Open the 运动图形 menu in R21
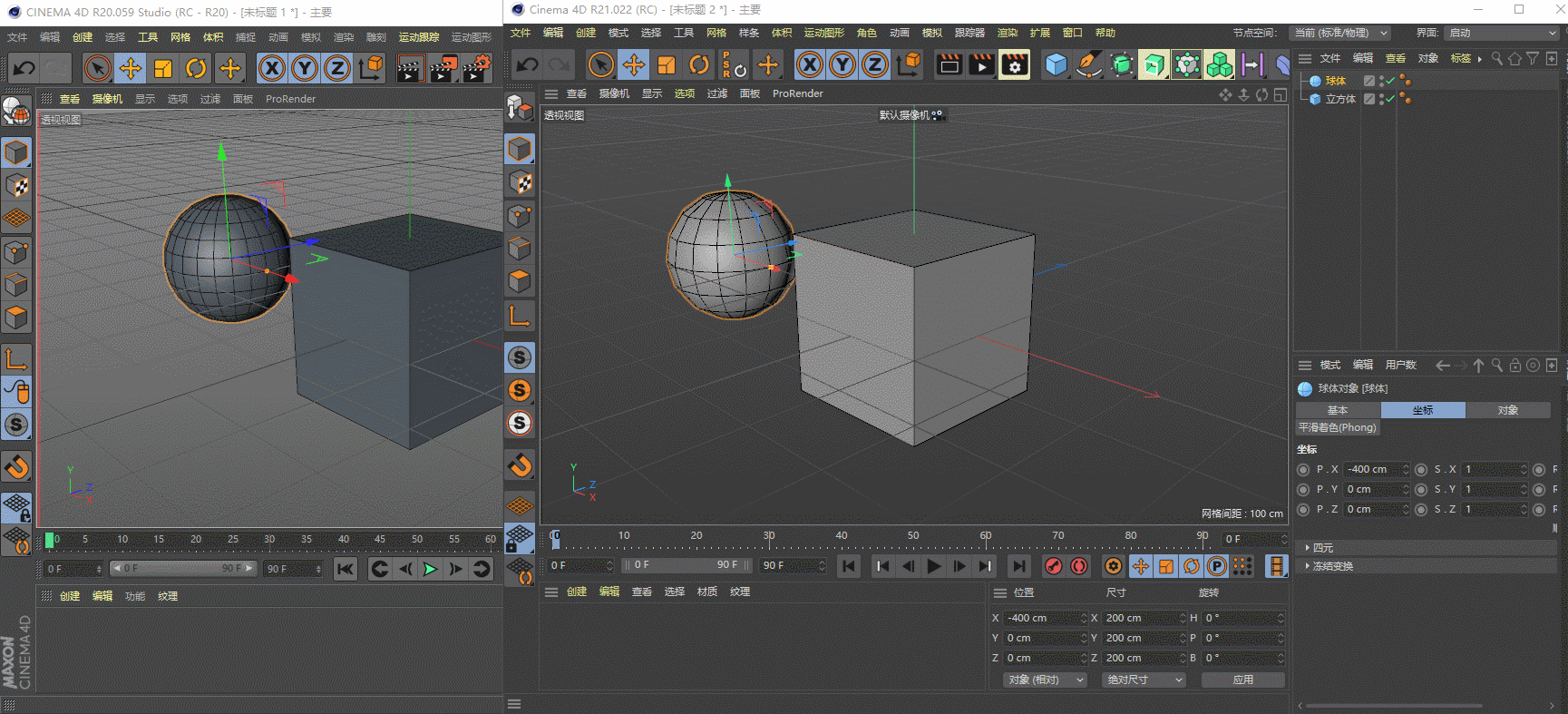 click(x=823, y=33)
